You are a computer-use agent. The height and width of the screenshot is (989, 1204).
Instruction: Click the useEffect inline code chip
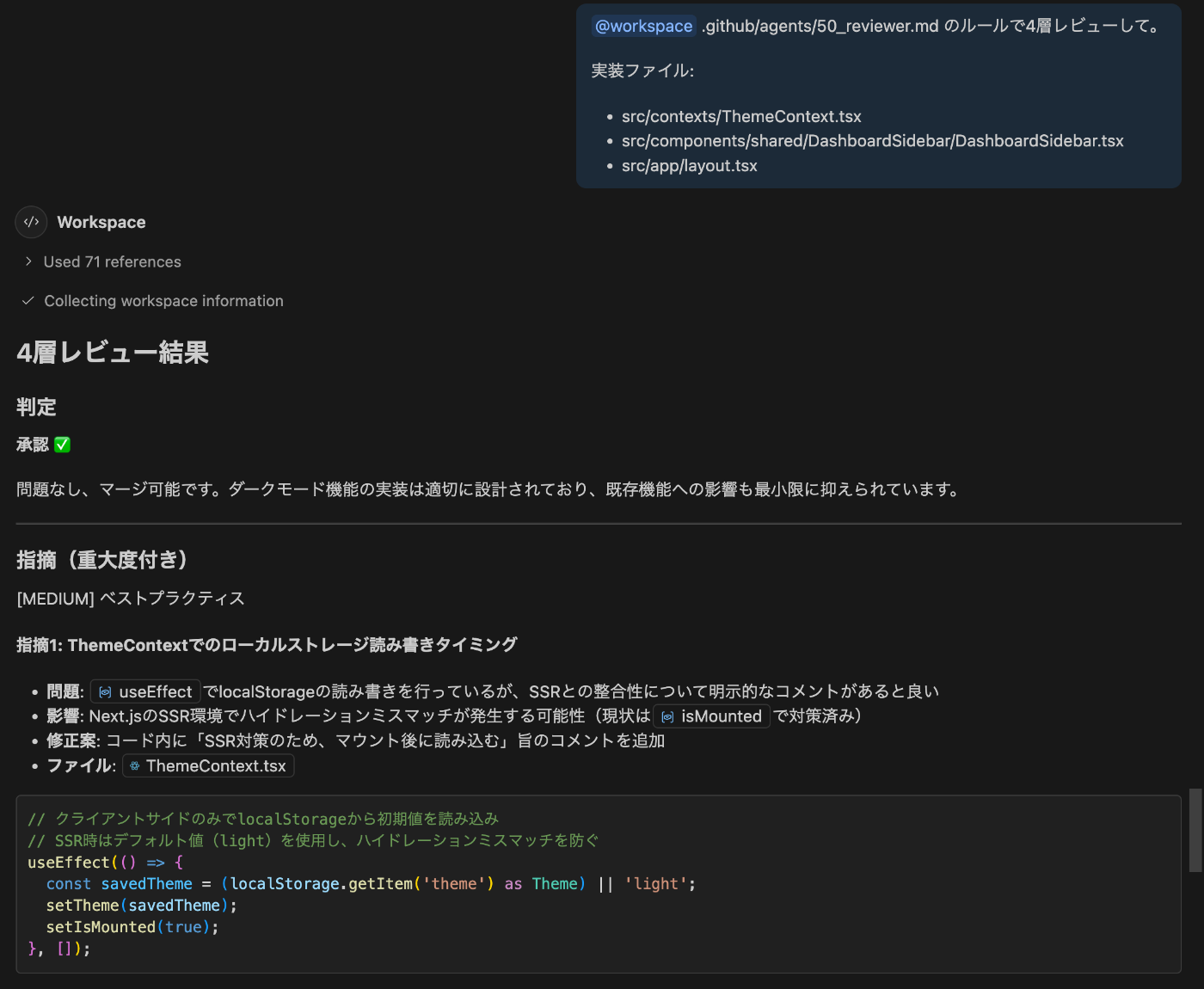click(145, 691)
